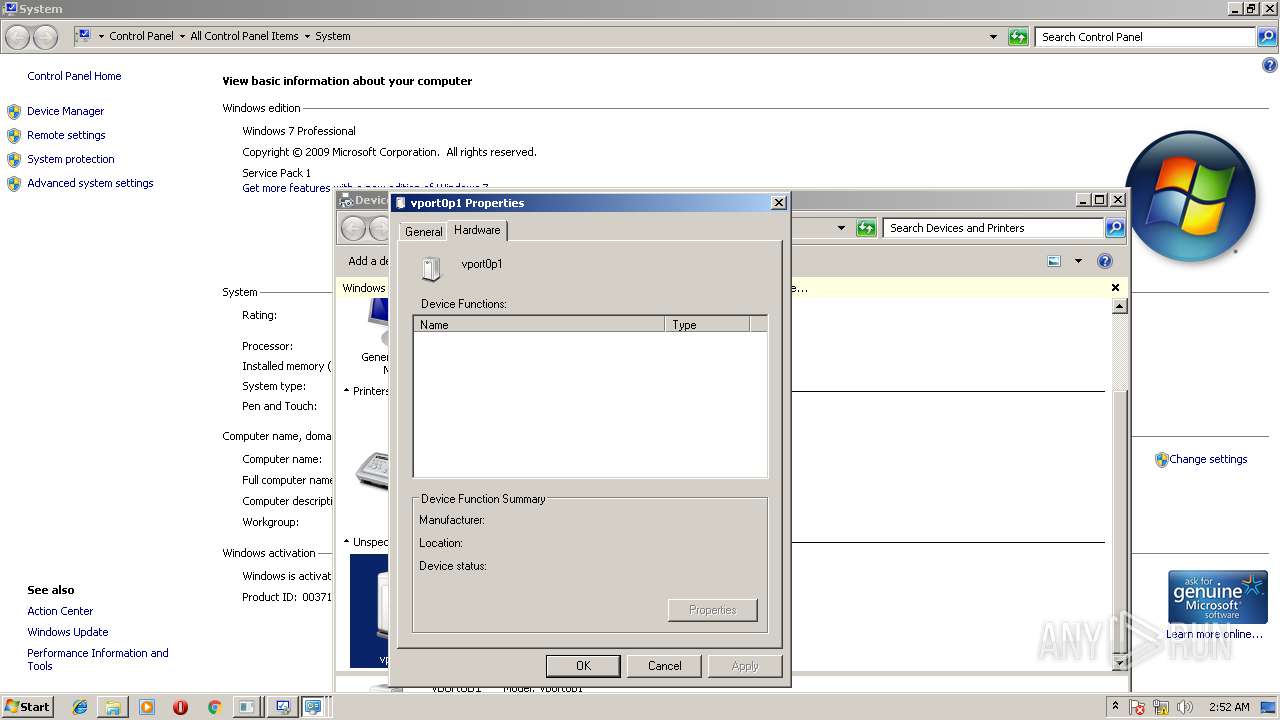The image size is (1280, 720).
Task: Dismiss the yellow information bar
Action: click(1116, 288)
